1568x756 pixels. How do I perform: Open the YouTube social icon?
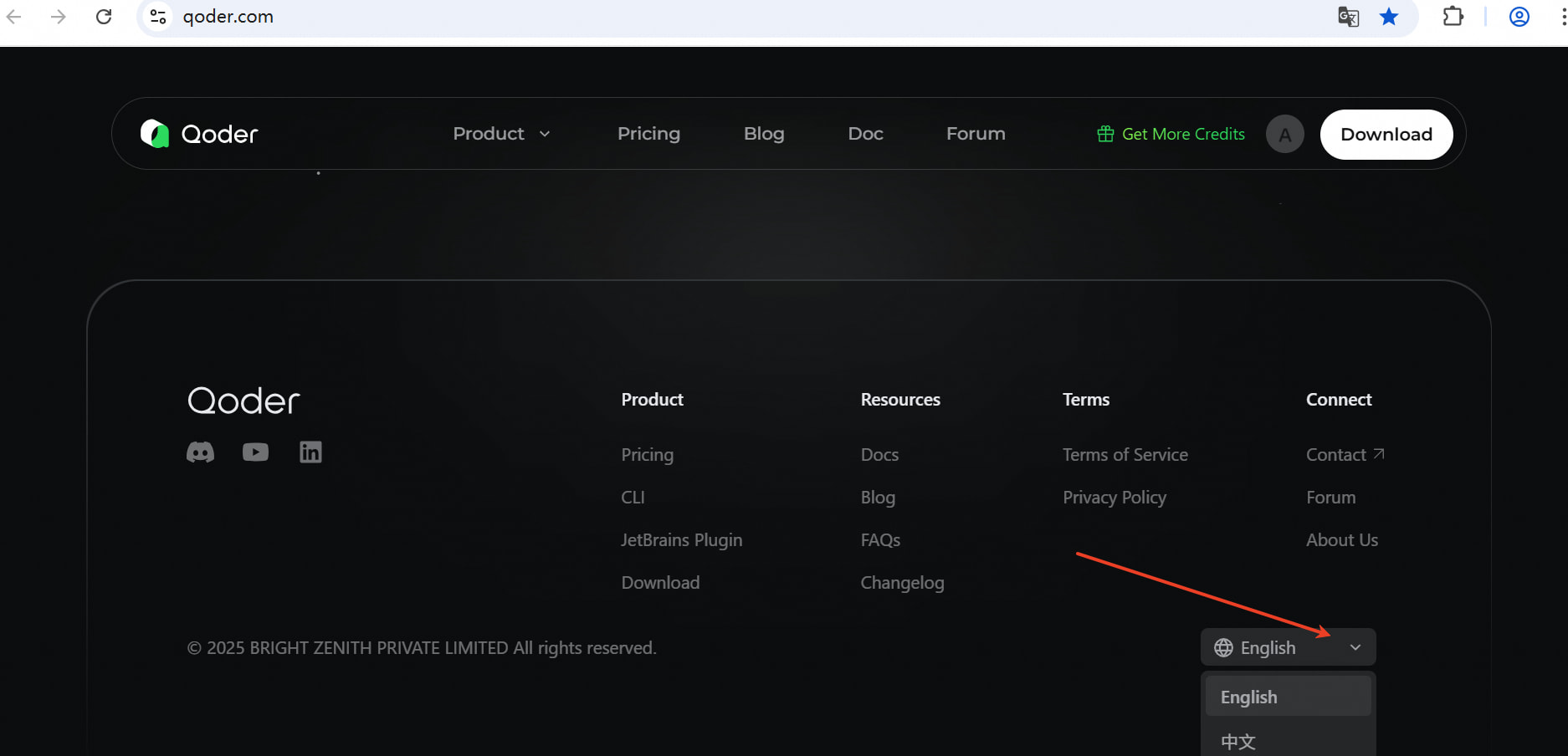(255, 452)
